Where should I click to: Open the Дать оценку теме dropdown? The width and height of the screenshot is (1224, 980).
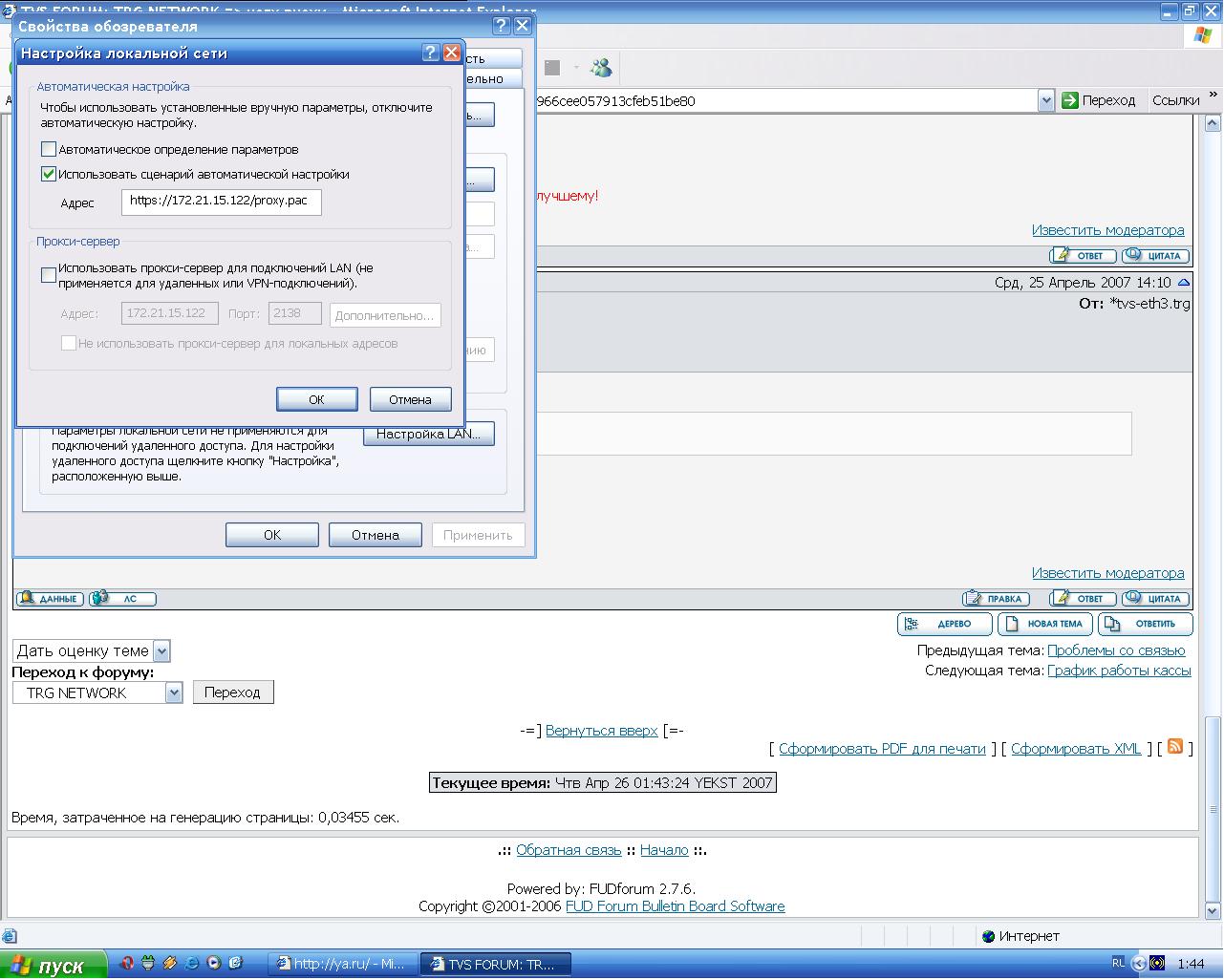coord(161,651)
